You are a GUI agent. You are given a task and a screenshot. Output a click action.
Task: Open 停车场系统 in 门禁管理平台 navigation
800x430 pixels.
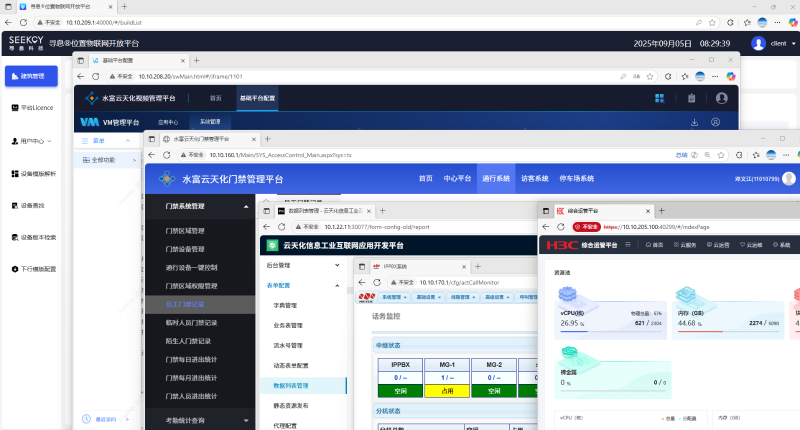point(577,179)
